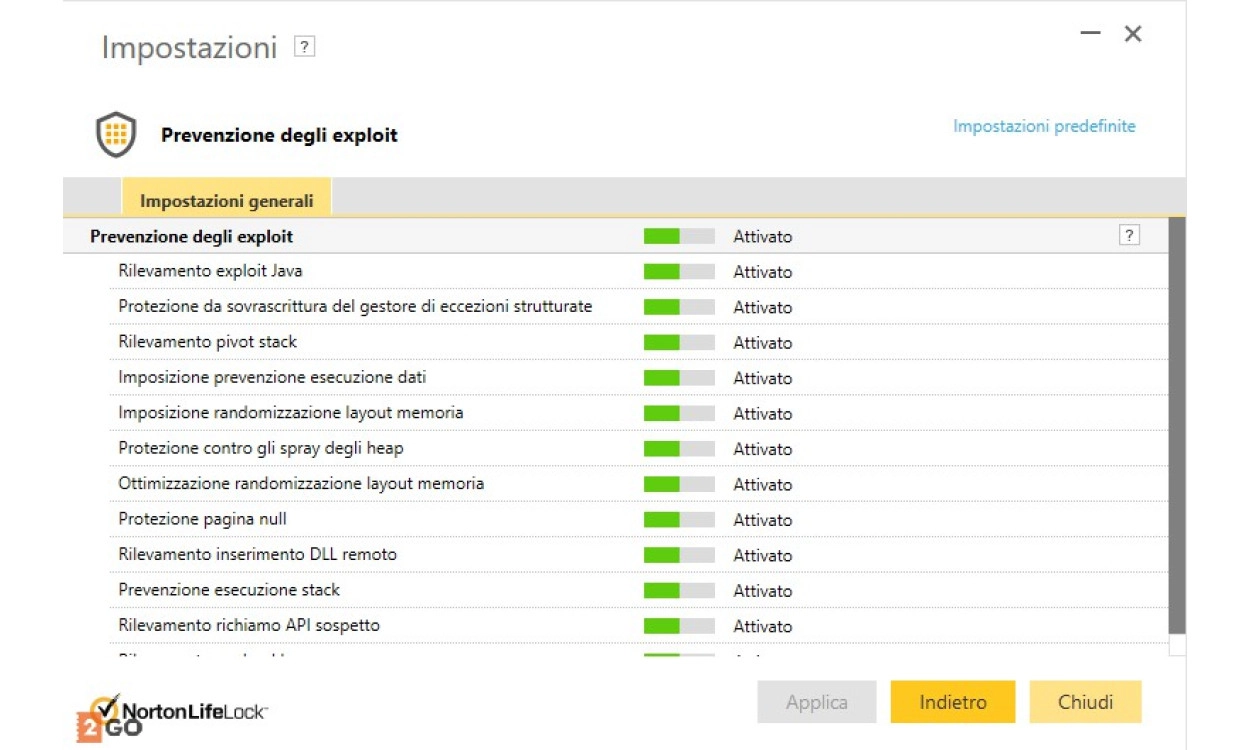Click Impostazioni predefinite link
Image resolution: width=1250 pixels, height=750 pixels.
[x=1044, y=126]
